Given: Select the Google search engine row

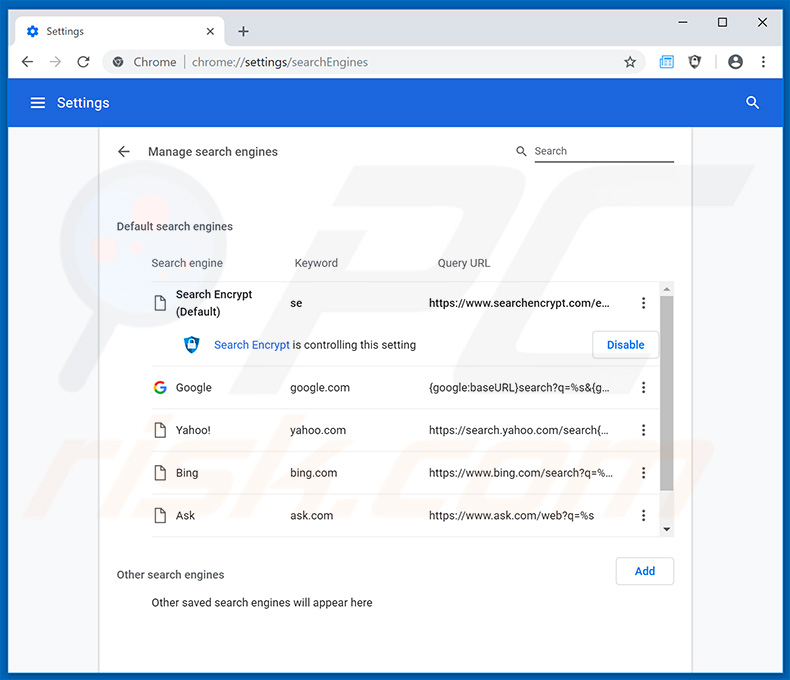Looking at the screenshot, I should pyautogui.click(x=406, y=387).
